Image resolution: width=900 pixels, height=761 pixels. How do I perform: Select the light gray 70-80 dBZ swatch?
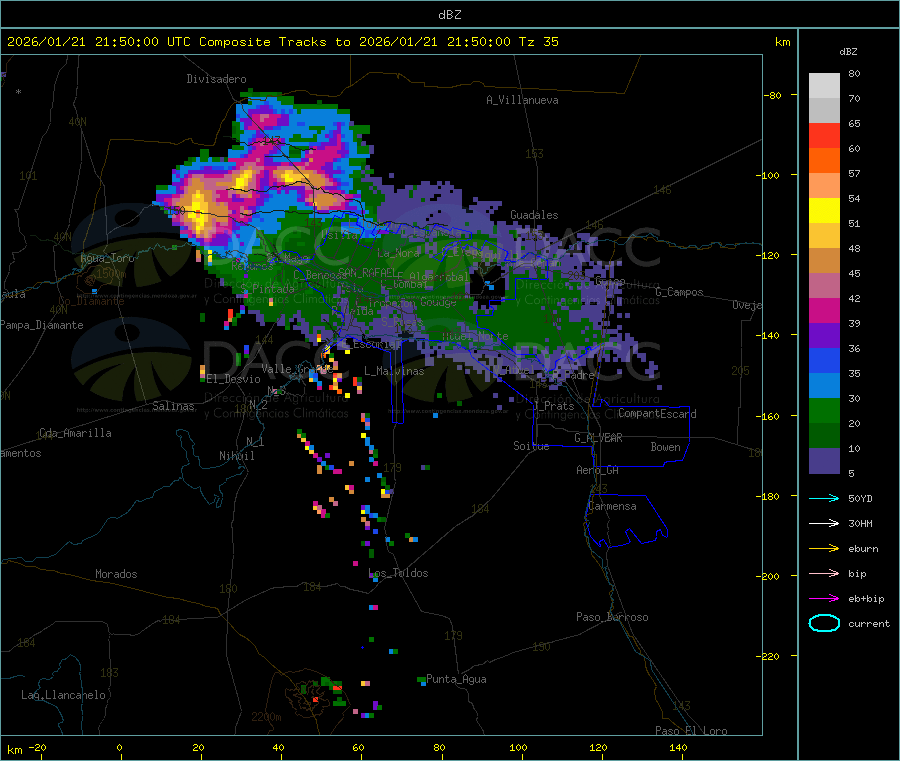click(x=824, y=86)
